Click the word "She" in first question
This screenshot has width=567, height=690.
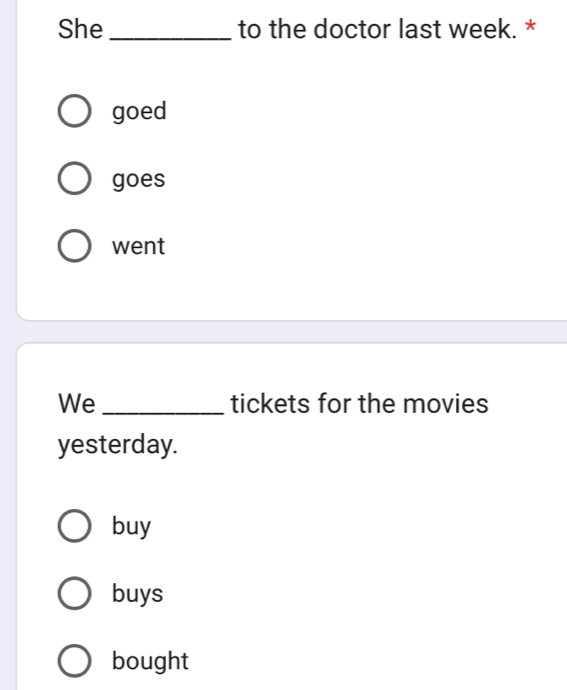point(80,29)
